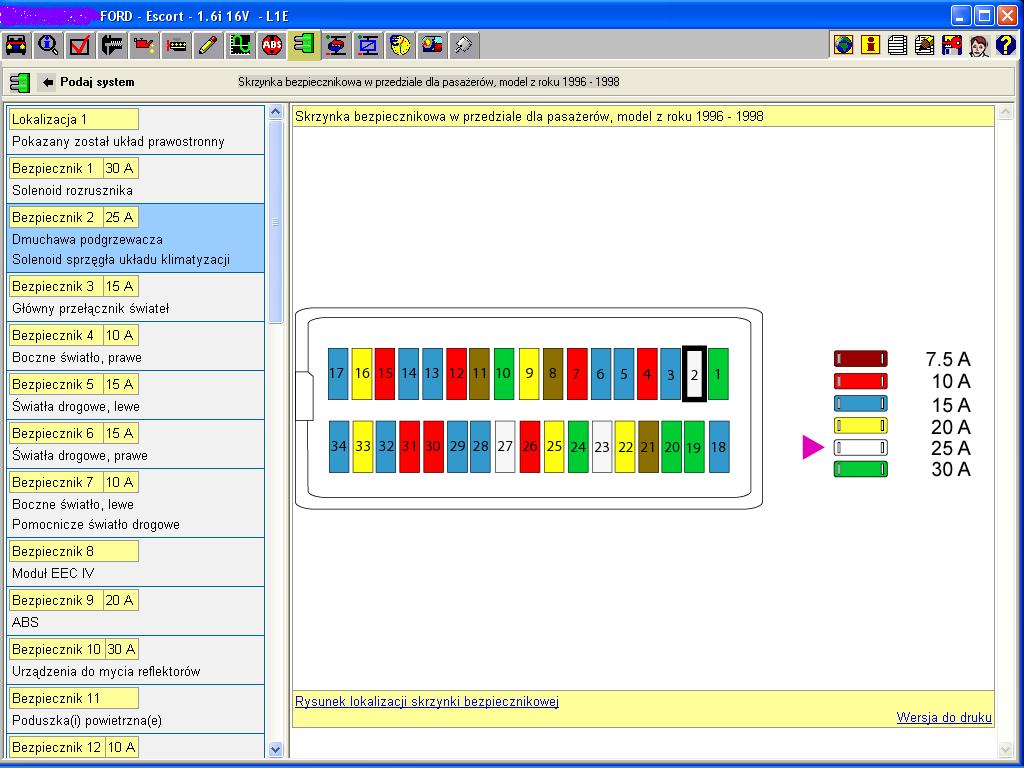
Task: Click the yellow clock repair times icon
Action: pos(400,45)
